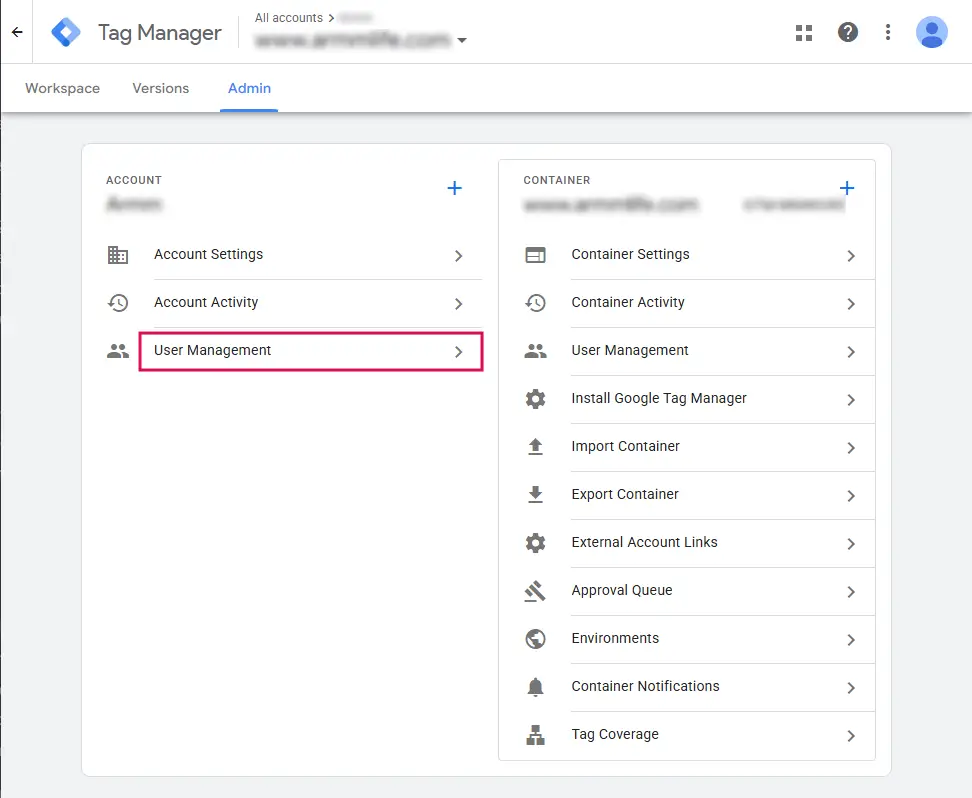Viewport: 972px width, 798px height.
Task: Click the Approval Queue chevron
Action: [x=851, y=592]
